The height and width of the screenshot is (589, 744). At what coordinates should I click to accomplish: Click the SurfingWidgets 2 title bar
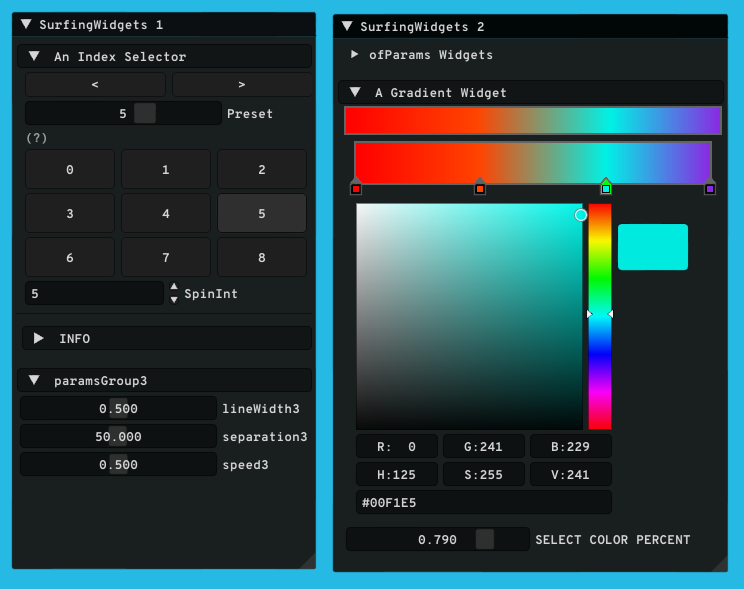coord(530,26)
